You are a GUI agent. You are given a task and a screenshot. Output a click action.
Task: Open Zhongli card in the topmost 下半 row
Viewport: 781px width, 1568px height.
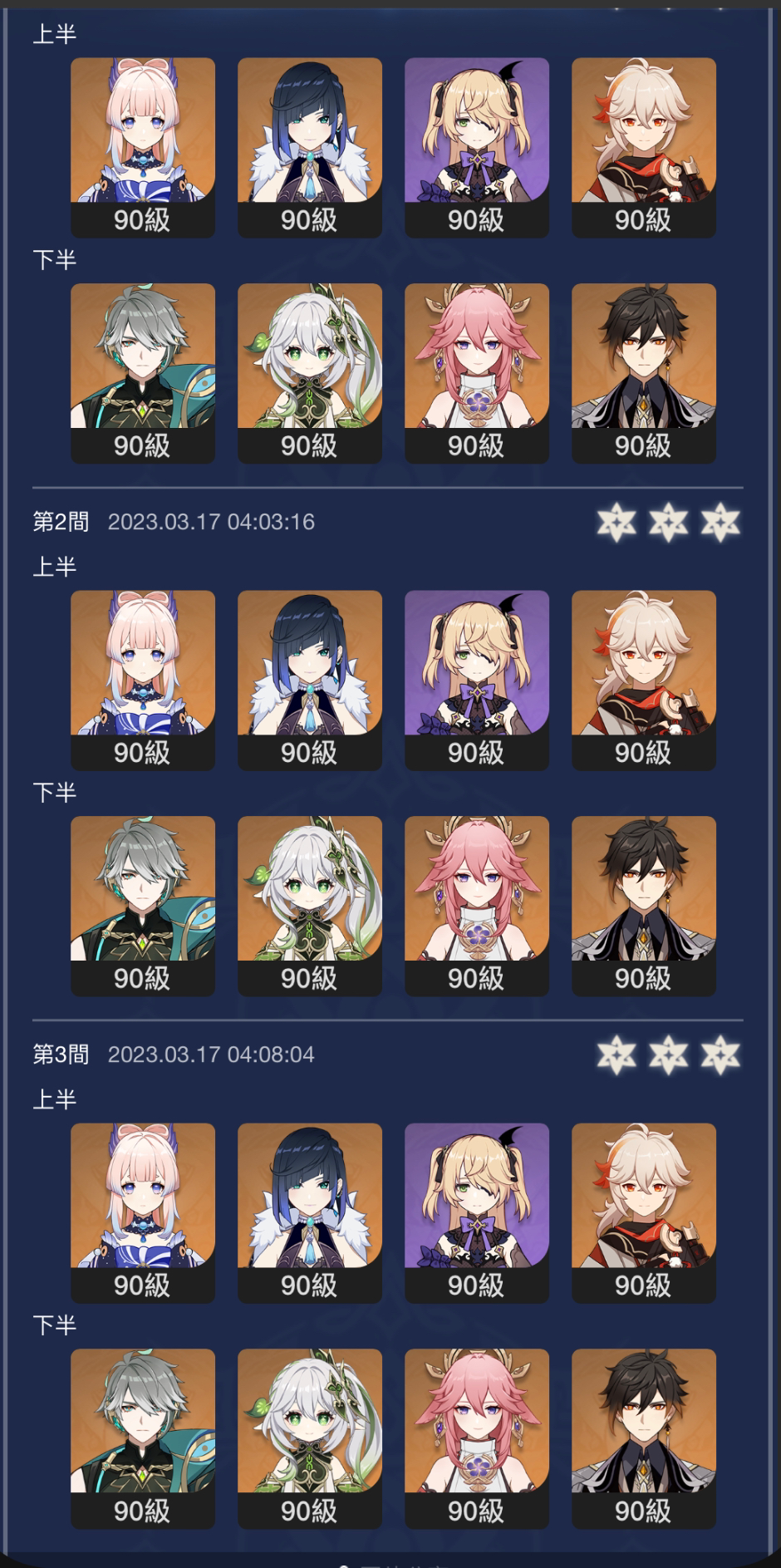[x=644, y=373]
